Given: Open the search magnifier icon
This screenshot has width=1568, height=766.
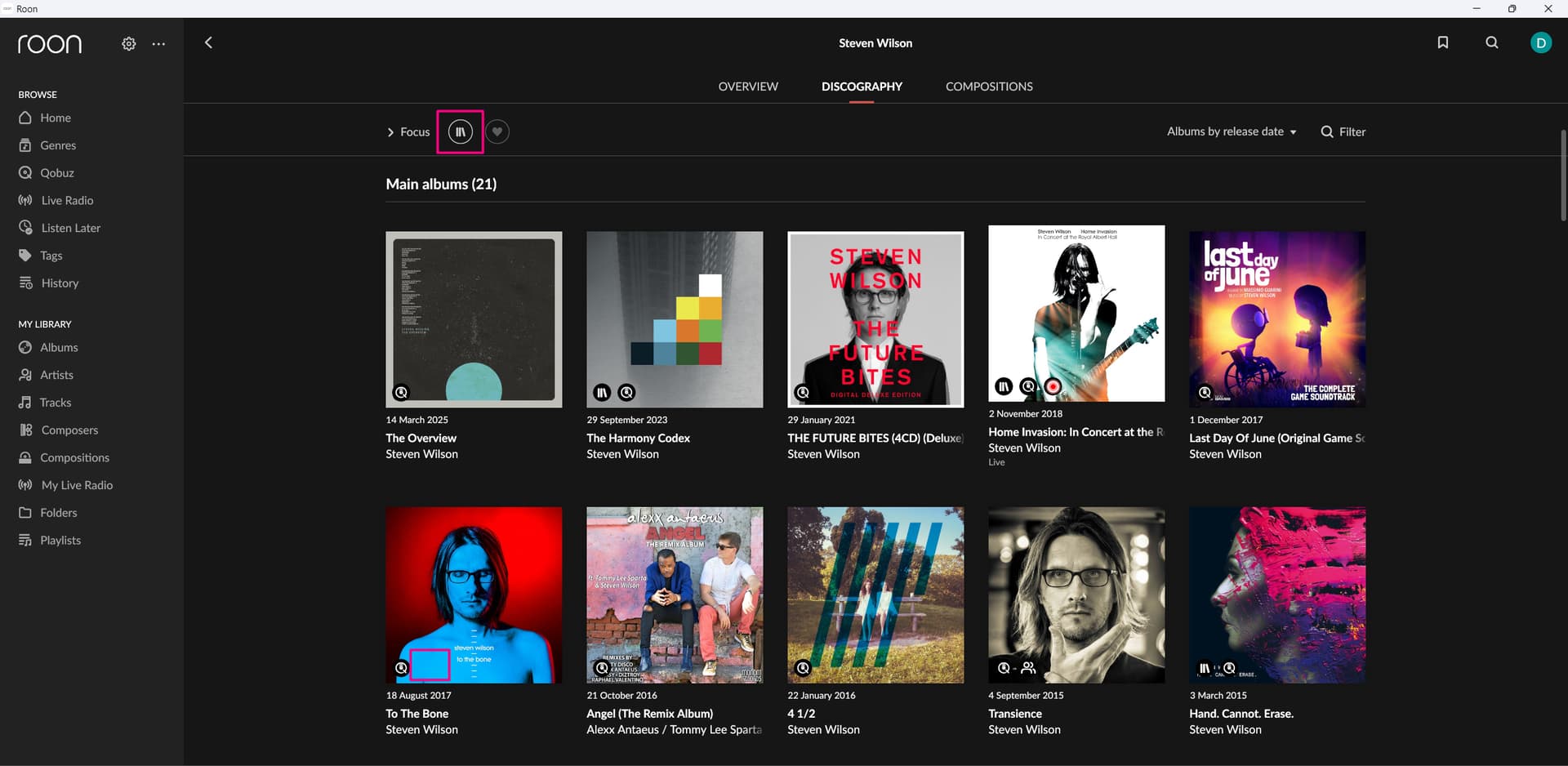Looking at the screenshot, I should tap(1492, 42).
